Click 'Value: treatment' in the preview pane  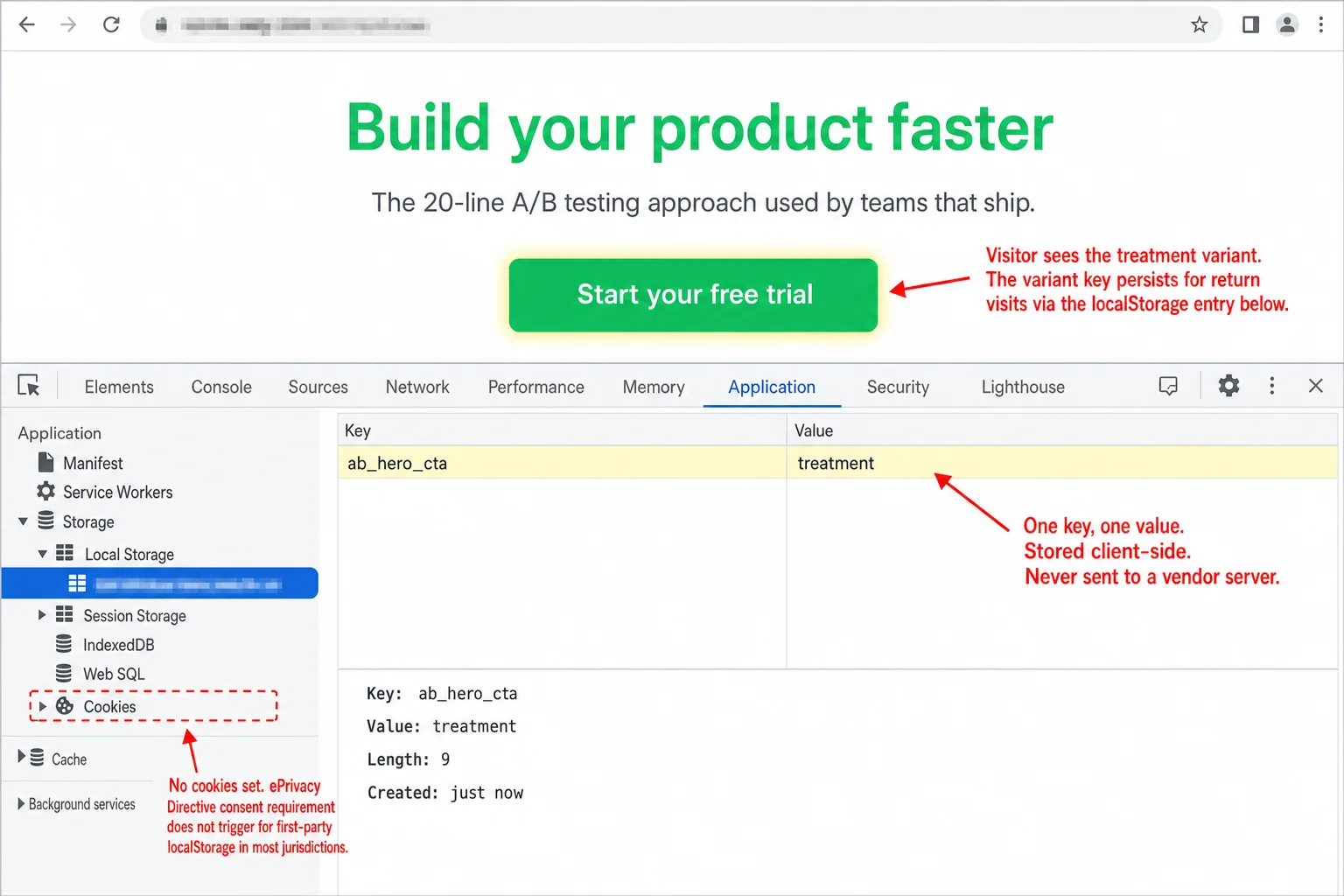pyautogui.click(x=441, y=726)
